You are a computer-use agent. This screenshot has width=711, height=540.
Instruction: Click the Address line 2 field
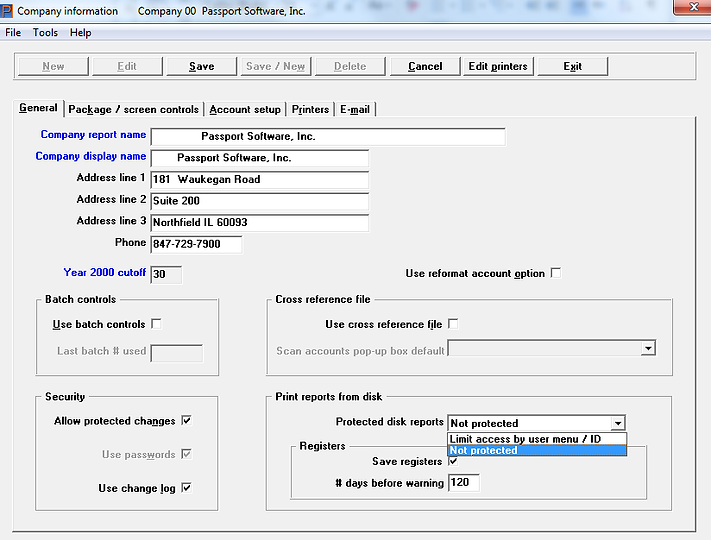point(259,201)
